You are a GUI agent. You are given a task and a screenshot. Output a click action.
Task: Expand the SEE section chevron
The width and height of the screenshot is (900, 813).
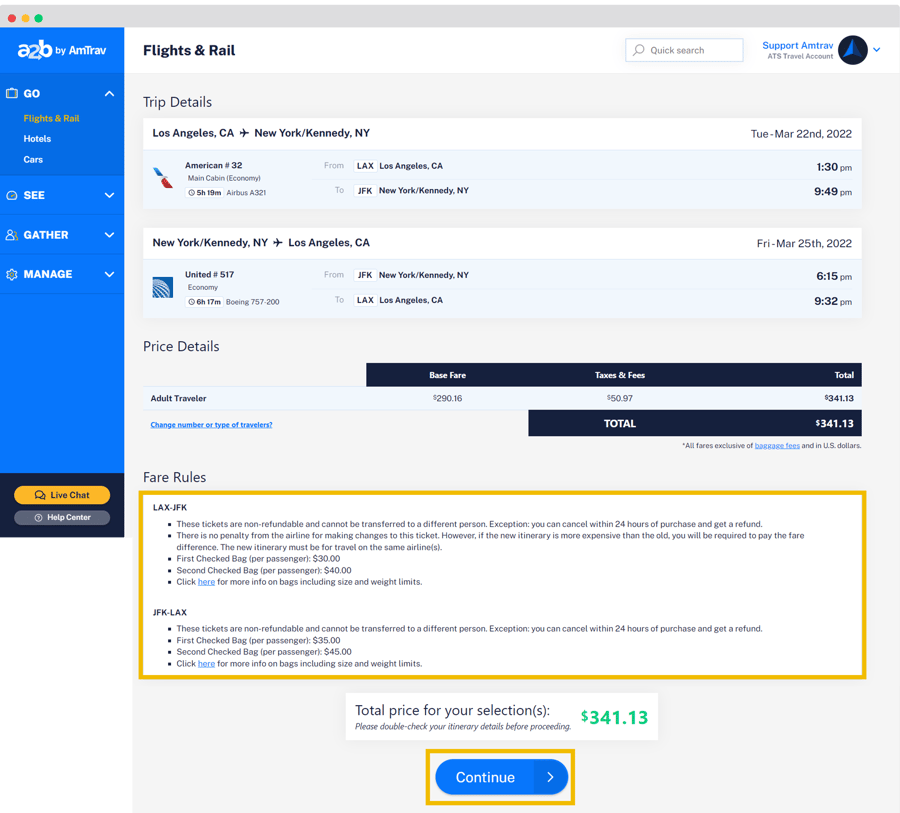[109, 195]
